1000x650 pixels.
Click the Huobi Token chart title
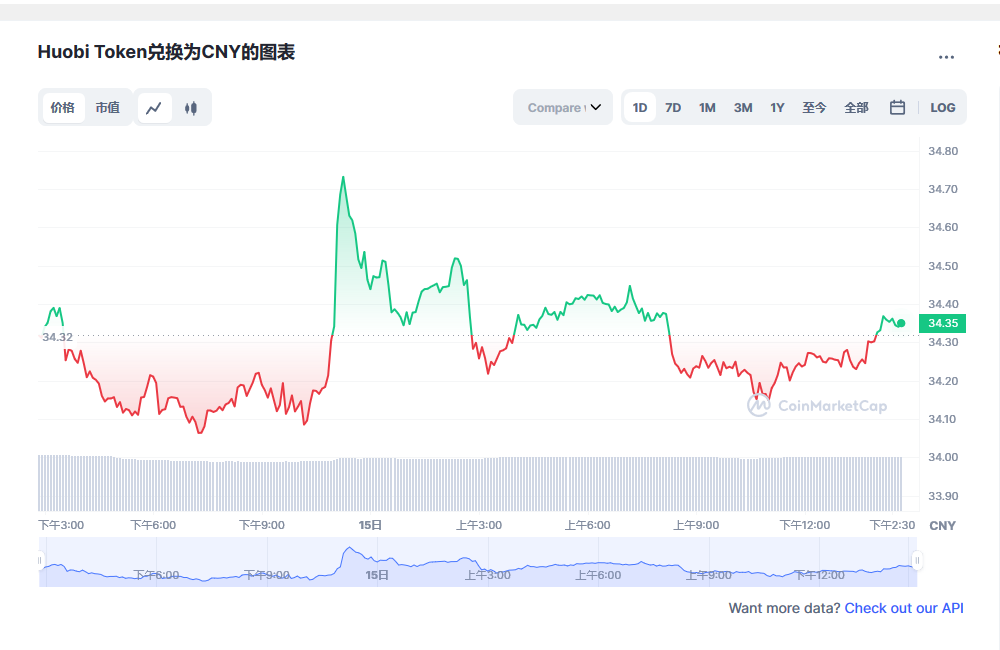pos(166,52)
